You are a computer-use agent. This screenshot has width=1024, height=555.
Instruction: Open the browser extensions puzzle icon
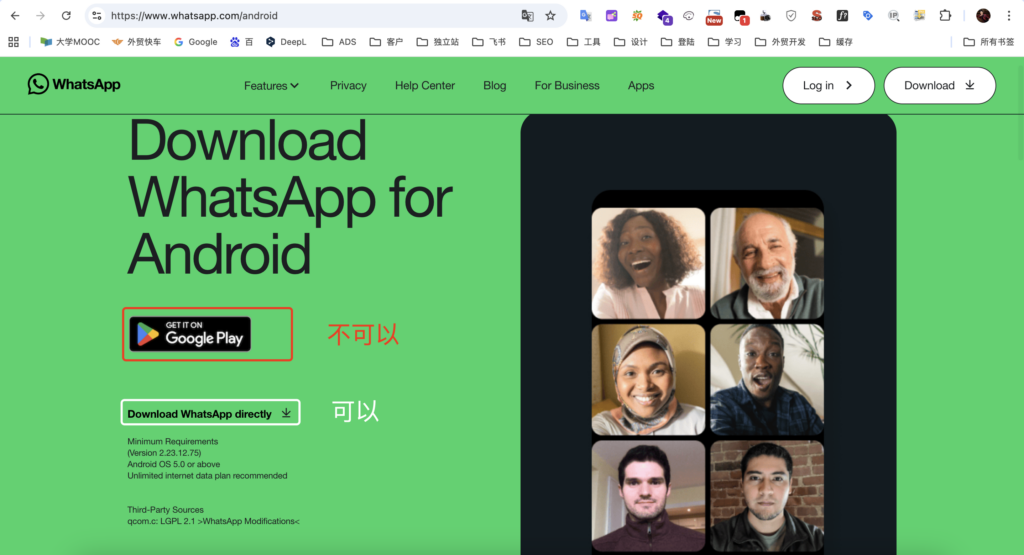[945, 16]
